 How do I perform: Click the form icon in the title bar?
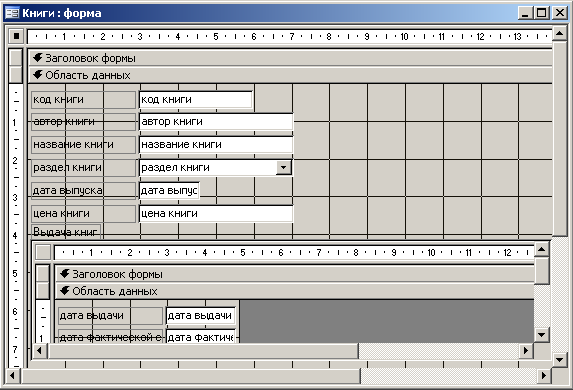tap(12, 13)
